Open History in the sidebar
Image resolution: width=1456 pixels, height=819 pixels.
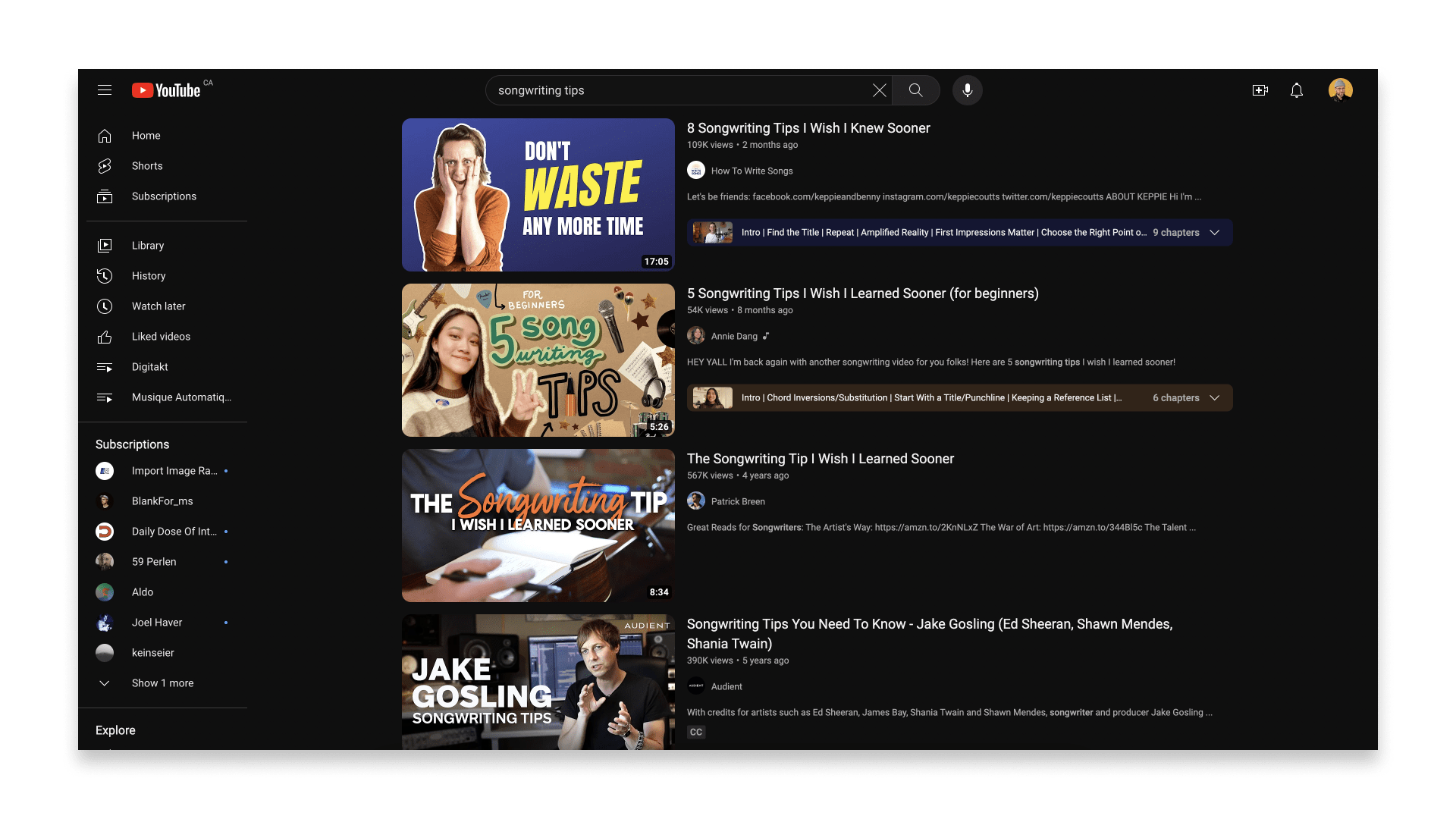[149, 276]
